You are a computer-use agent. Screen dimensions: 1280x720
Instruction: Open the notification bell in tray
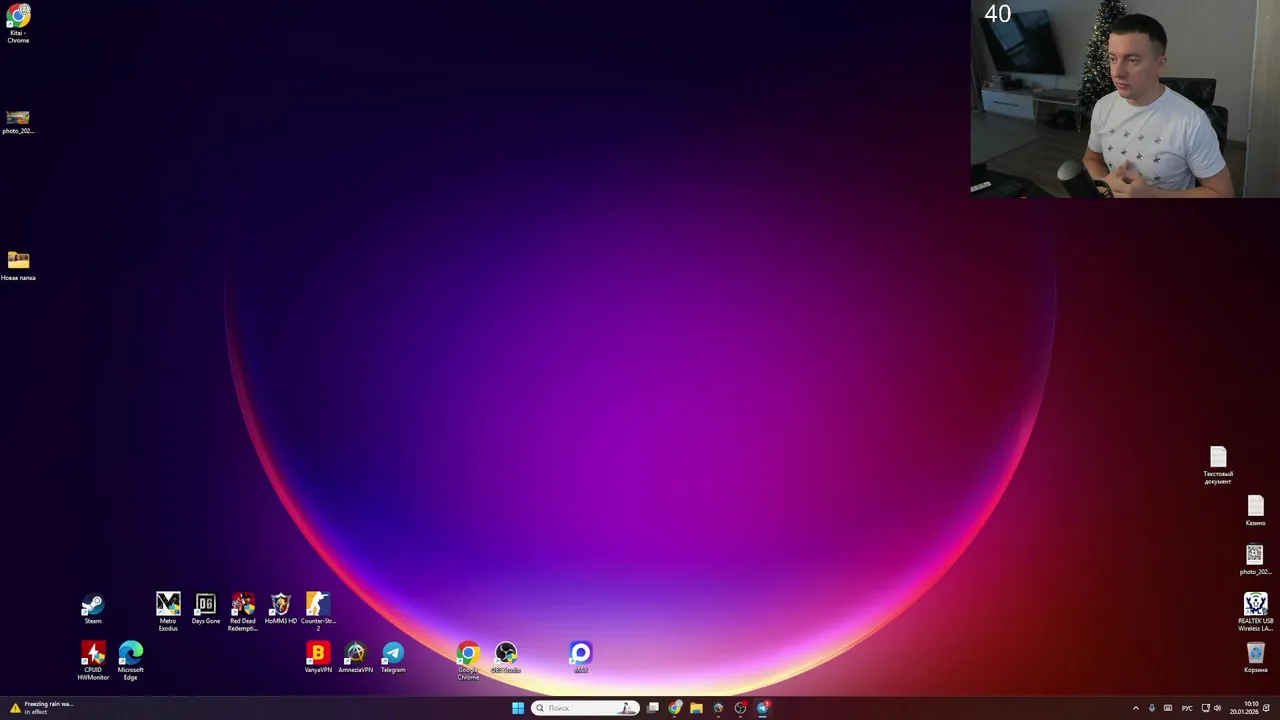click(x=1267, y=708)
